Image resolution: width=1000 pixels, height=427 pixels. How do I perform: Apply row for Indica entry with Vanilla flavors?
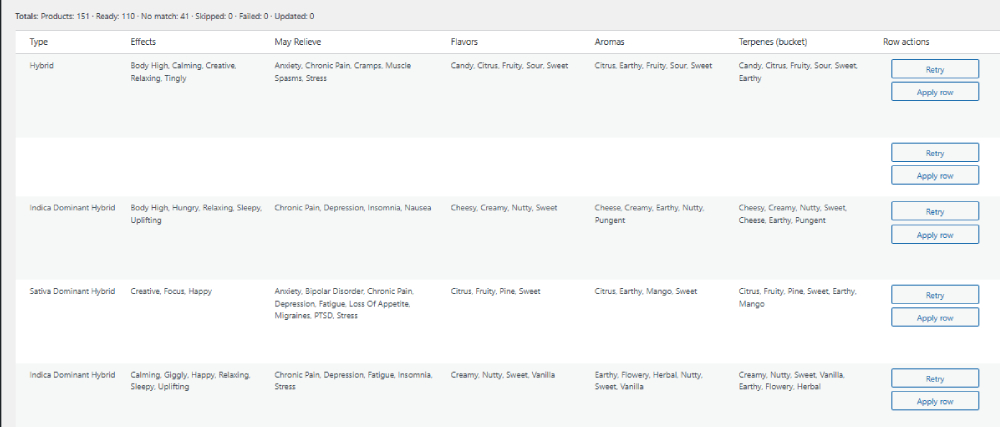pos(934,402)
